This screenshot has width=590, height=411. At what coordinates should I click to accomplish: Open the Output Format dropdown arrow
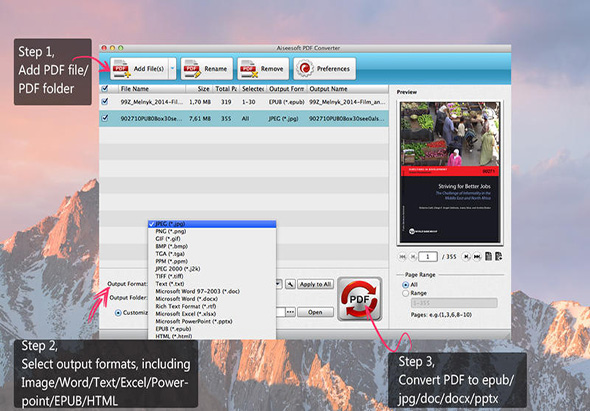click(x=279, y=284)
